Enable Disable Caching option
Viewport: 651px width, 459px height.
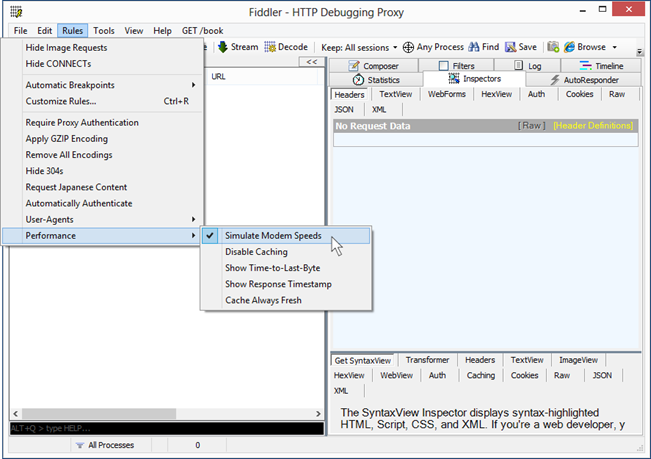click(x=286, y=252)
